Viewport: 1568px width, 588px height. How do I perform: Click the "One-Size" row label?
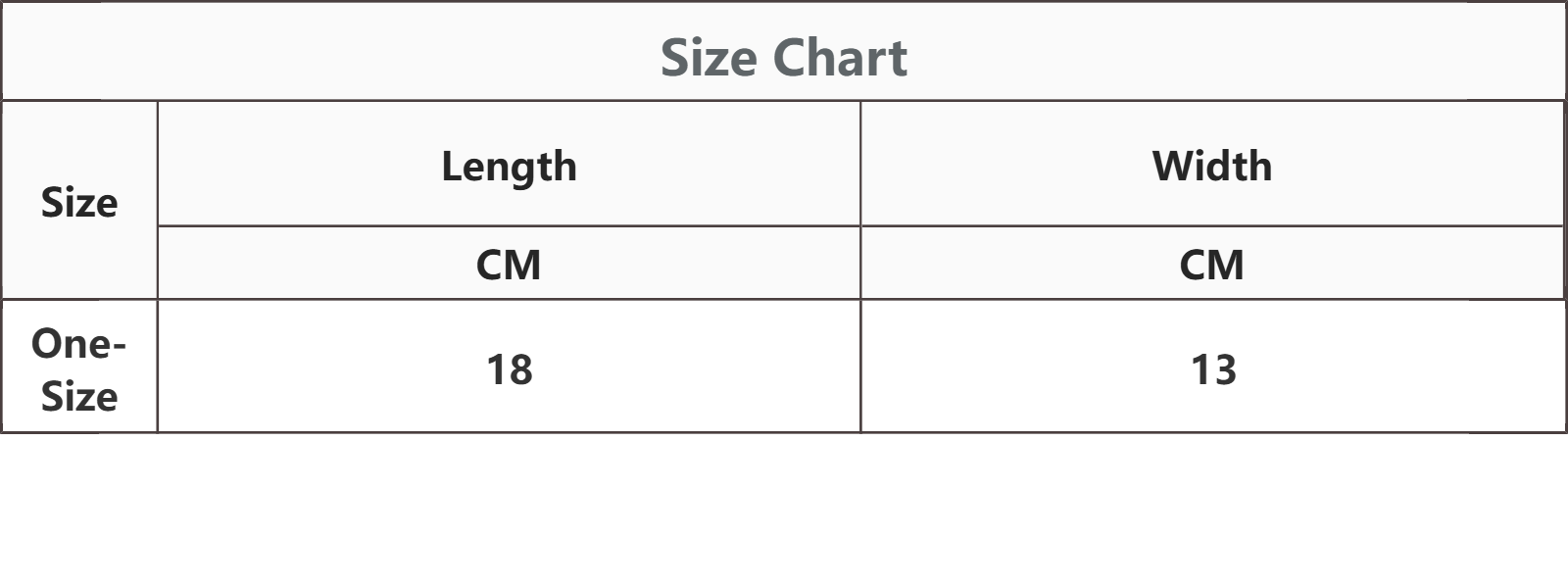pos(78,368)
